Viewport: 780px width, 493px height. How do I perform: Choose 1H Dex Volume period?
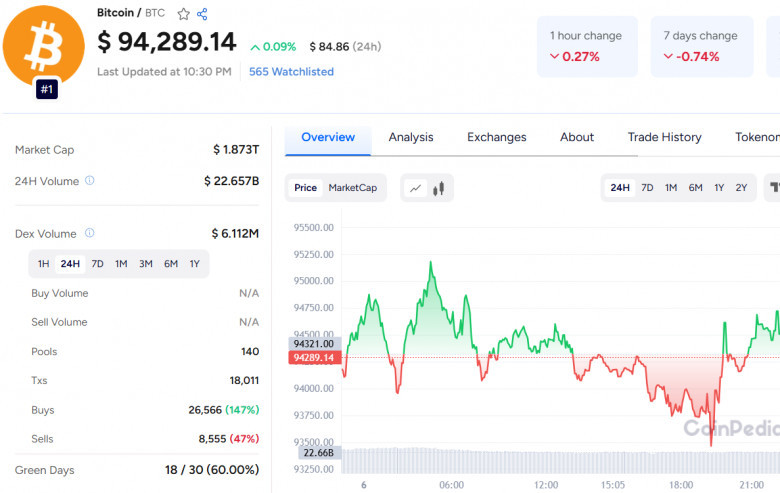coord(44,264)
